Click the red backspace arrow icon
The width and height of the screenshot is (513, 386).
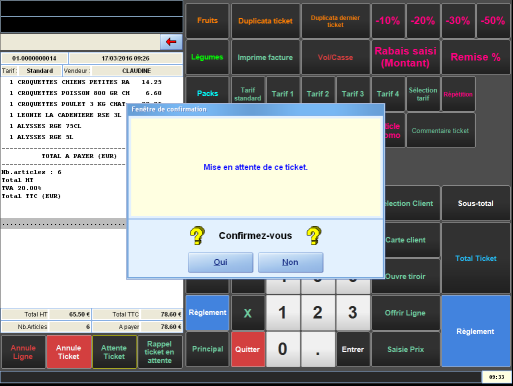pos(171,42)
